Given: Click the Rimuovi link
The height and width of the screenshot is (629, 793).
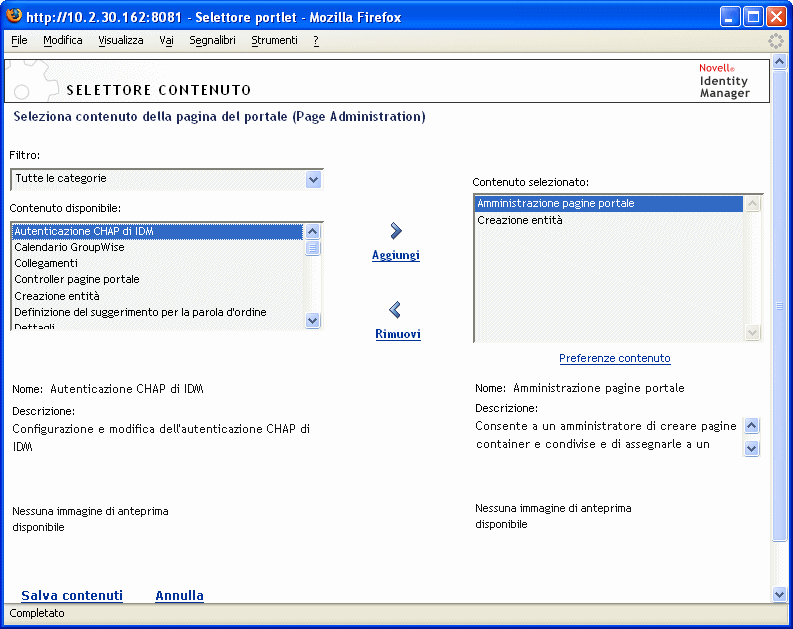Looking at the screenshot, I should tap(398, 334).
